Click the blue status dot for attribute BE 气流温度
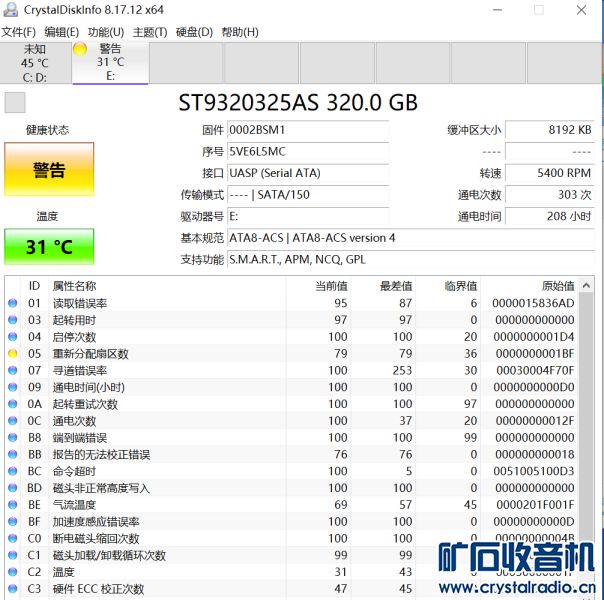This screenshot has width=604, height=600. click(x=13, y=505)
